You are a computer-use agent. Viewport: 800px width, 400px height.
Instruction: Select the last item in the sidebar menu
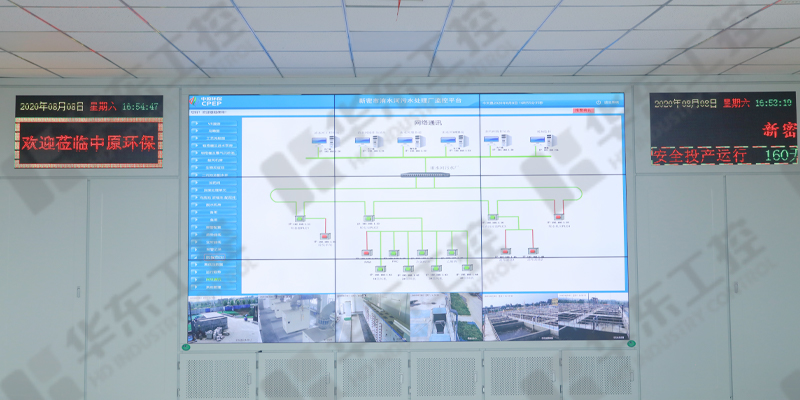[212, 288]
